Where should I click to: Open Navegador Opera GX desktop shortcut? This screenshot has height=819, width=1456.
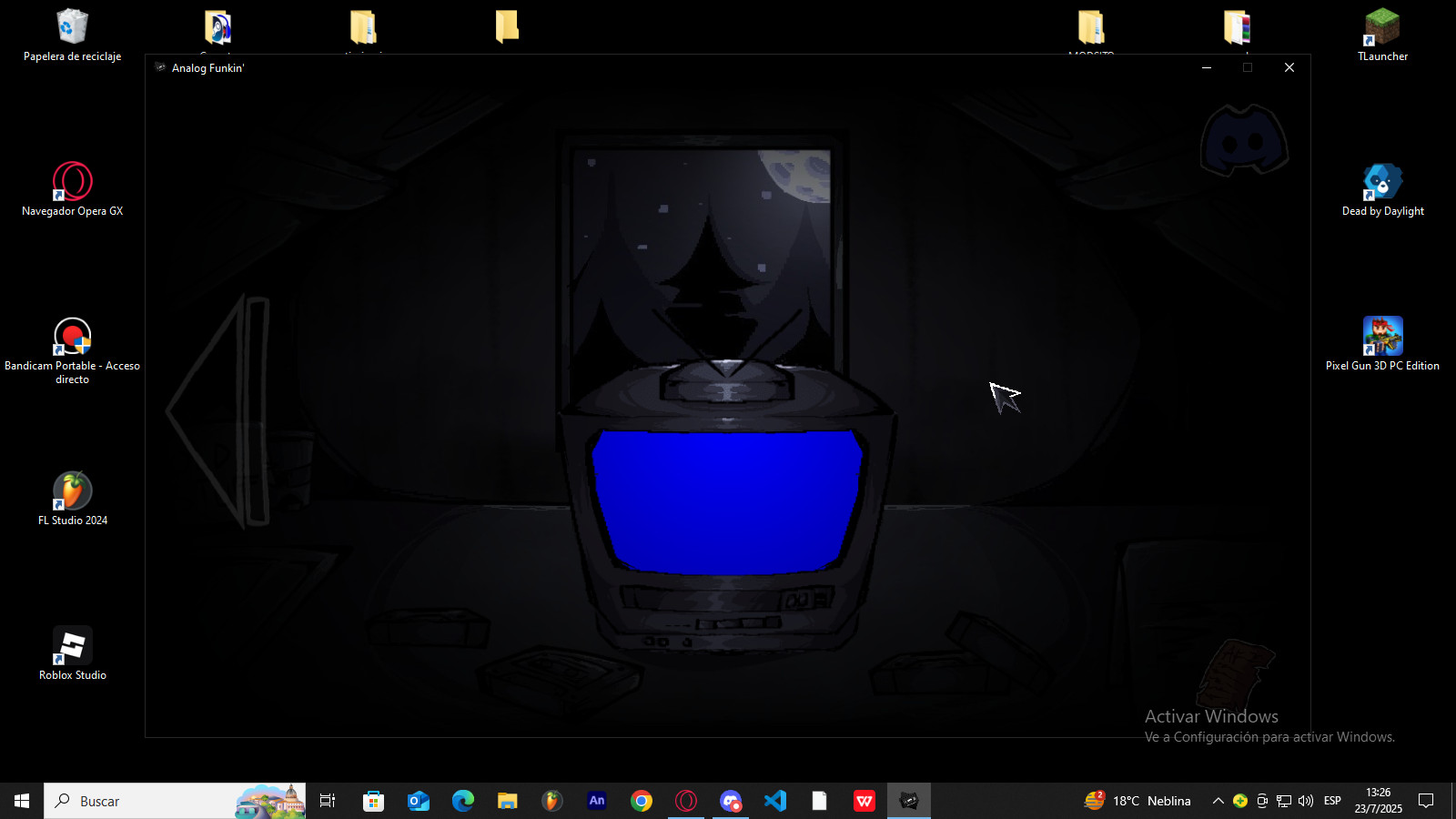(72, 182)
